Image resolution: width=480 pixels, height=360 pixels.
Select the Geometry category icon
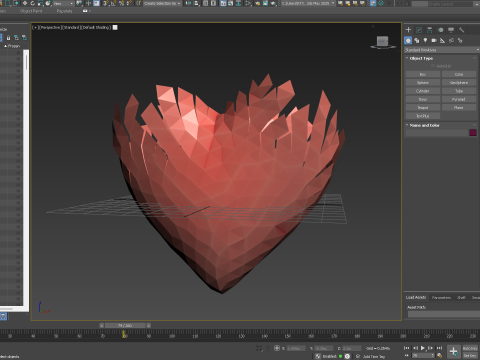408,41
